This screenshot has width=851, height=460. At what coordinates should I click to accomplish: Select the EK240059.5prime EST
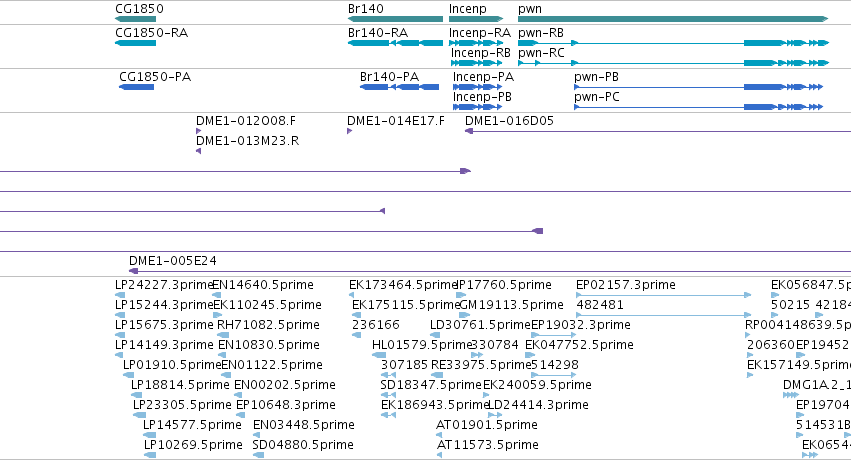486,395
